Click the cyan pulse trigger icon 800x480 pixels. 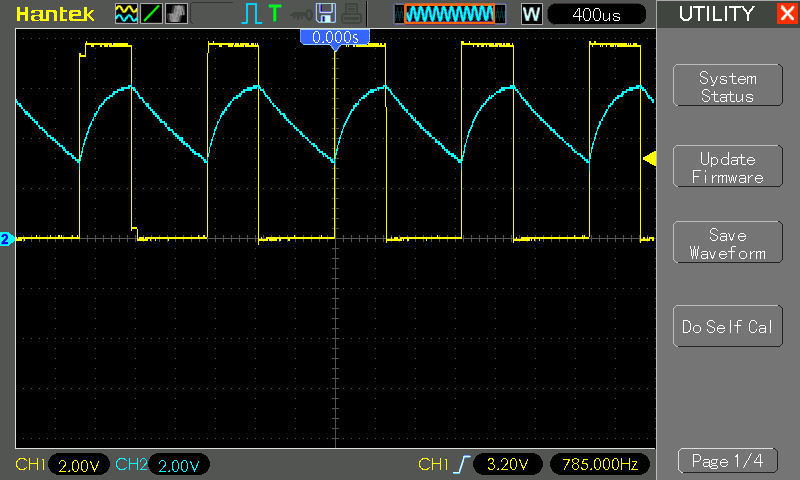pos(251,14)
